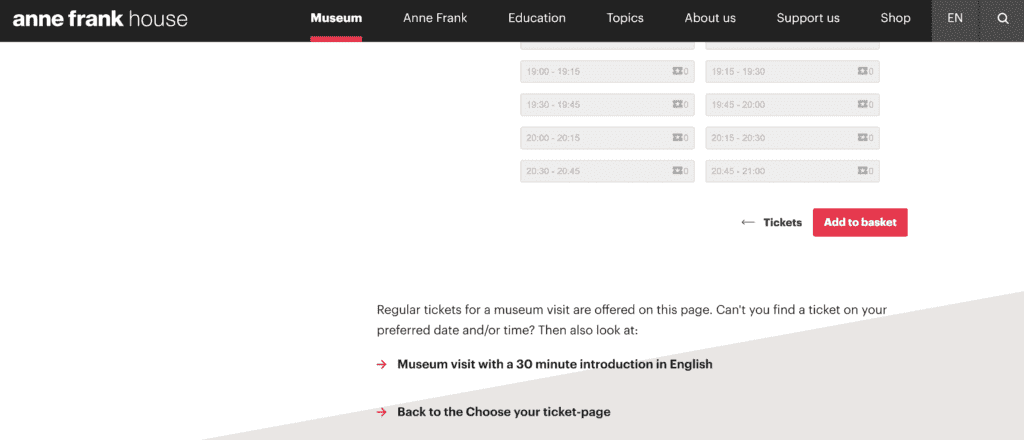The height and width of the screenshot is (440, 1024).
Task: Select the 19:45 - 20:00 time slot
Action: tap(778, 105)
